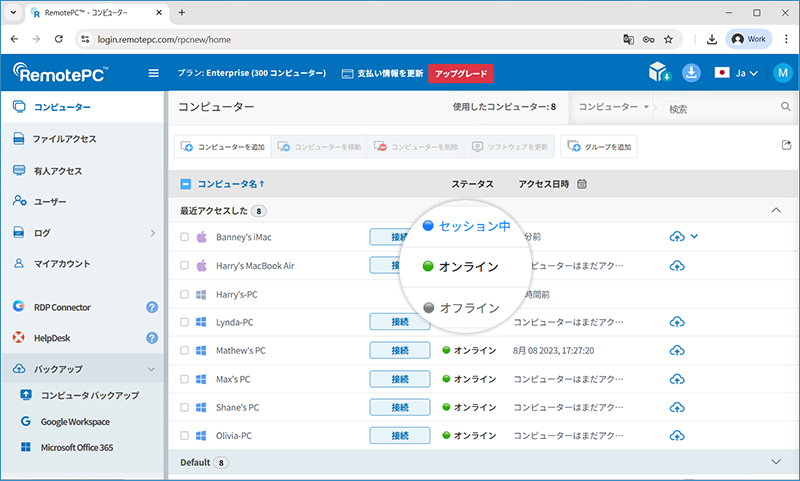Open HelpDesk in the sidebar
800x481 pixels.
coord(52,338)
